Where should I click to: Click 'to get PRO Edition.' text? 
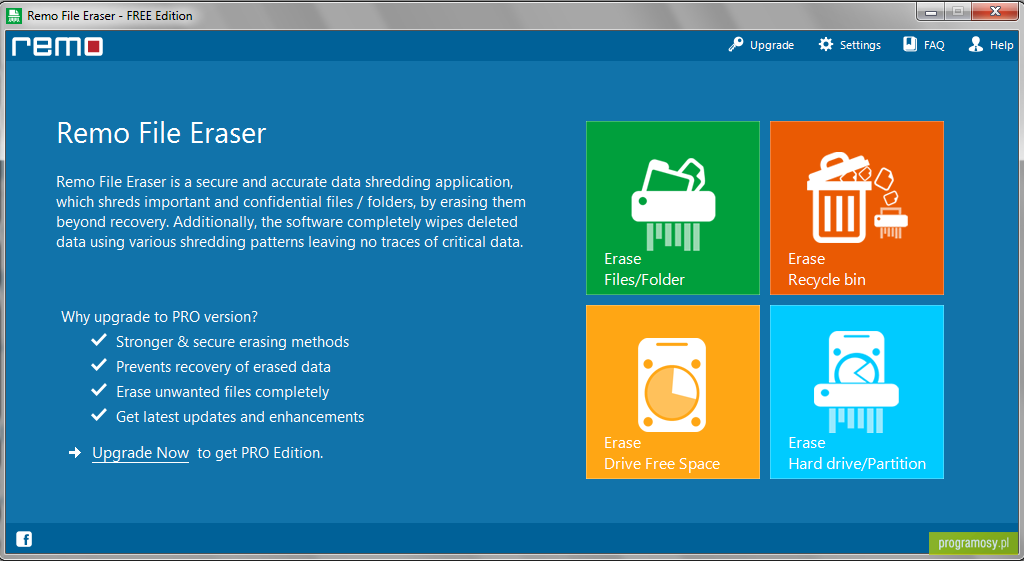click(x=261, y=453)
